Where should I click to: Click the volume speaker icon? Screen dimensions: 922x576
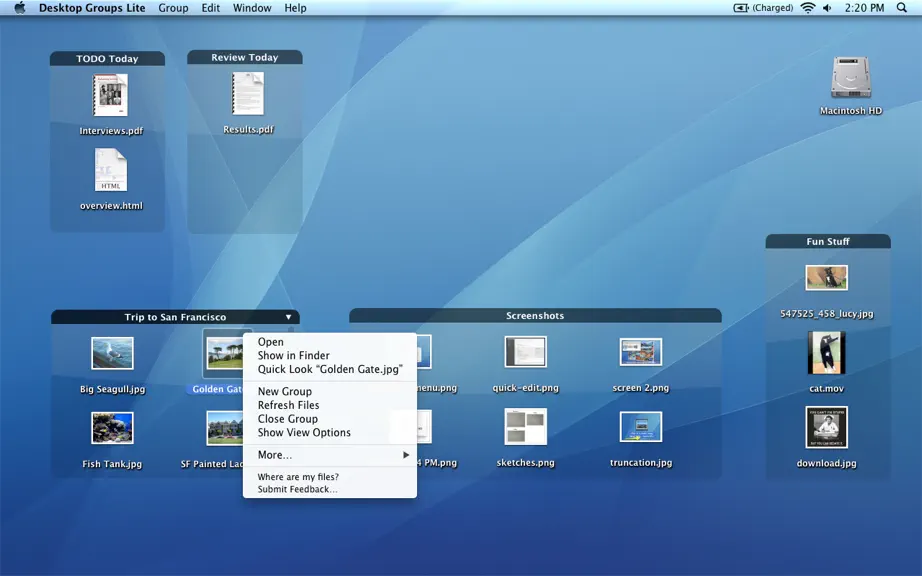point(827,8)
